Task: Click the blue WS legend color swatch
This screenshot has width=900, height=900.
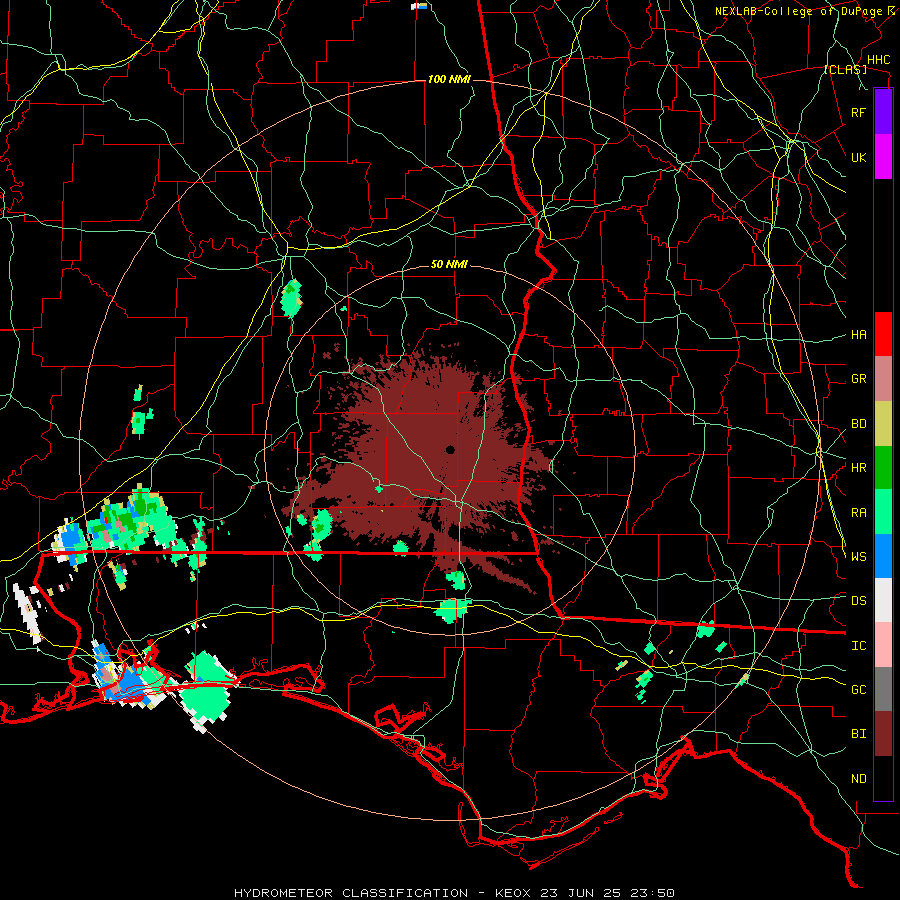Action: [x=883, y=556]
